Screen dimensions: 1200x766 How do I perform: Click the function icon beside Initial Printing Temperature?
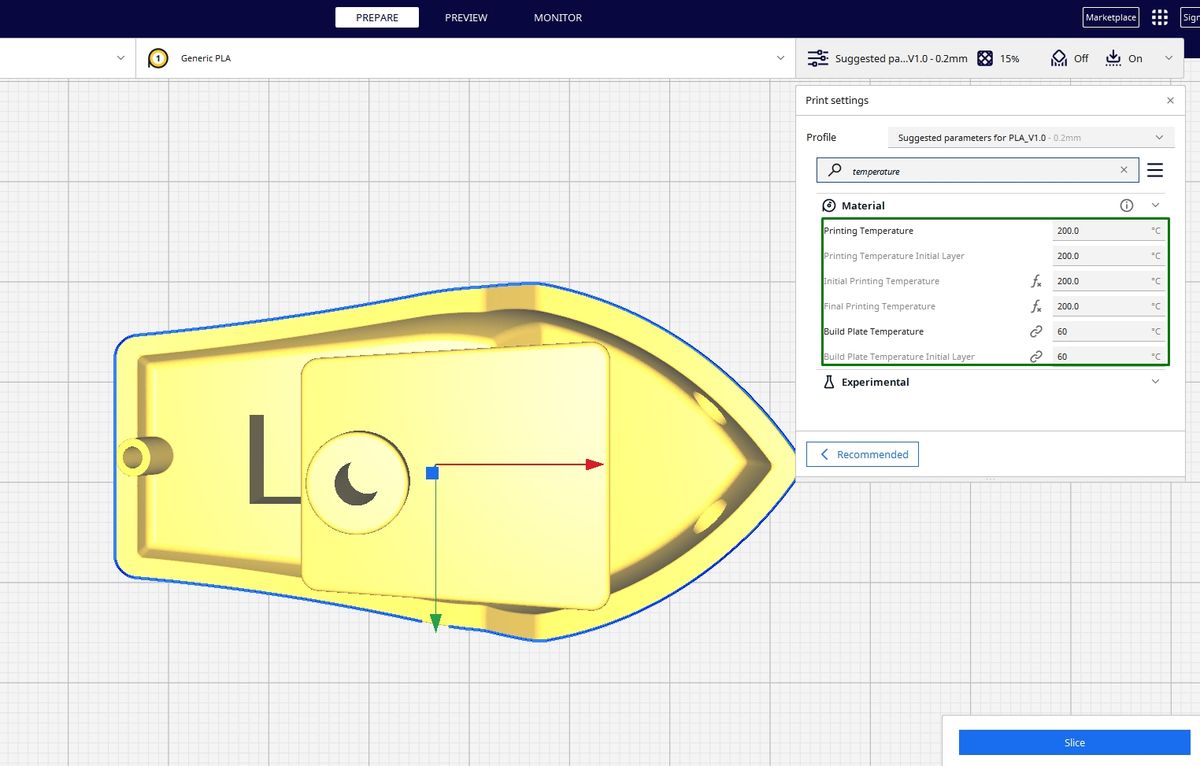(1036, 281)
